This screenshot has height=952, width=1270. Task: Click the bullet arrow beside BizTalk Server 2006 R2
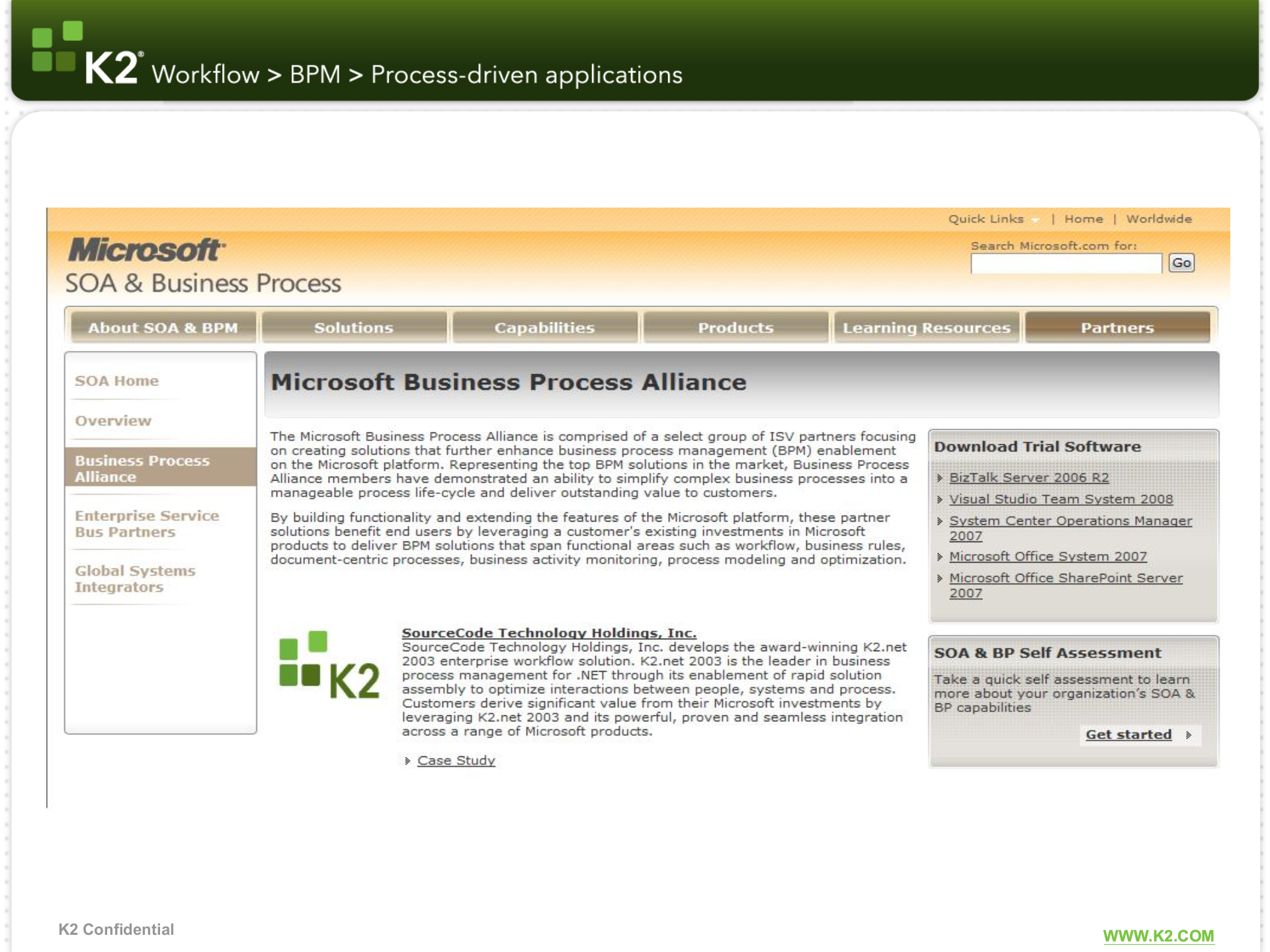(940, 478)
